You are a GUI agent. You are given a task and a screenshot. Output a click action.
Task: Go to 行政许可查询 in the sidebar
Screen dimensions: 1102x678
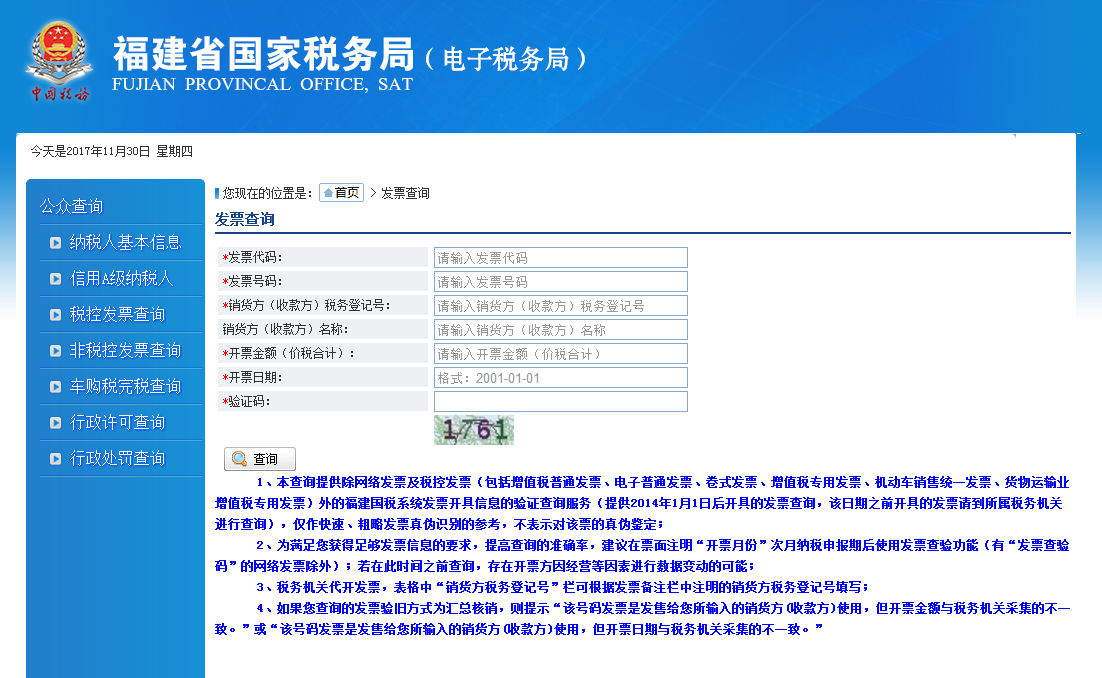coord(117,422)
